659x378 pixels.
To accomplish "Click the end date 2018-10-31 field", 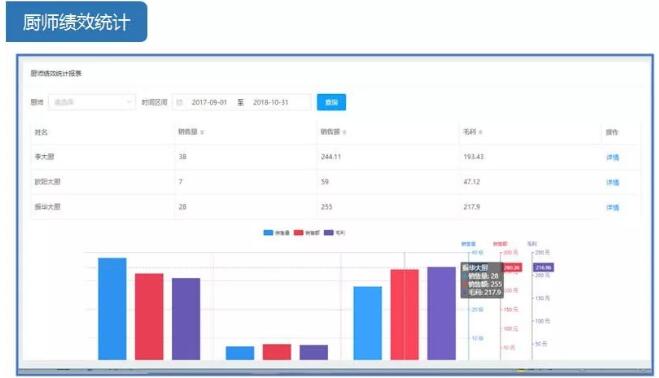I will [271, 102].
